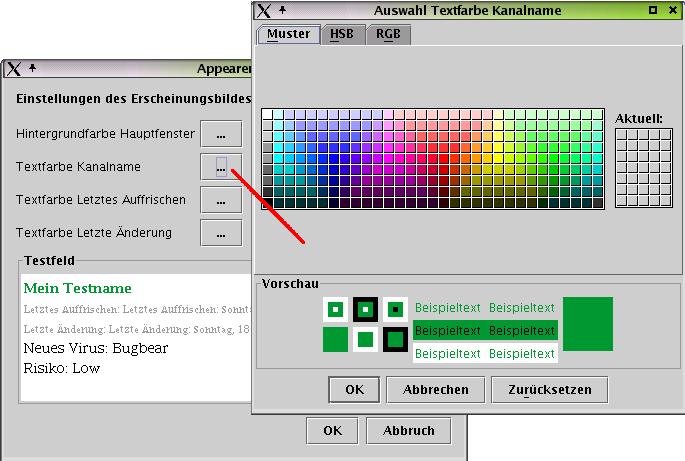Open the HSB tab
The image size is (685, 461).
[x=342, y=34]
